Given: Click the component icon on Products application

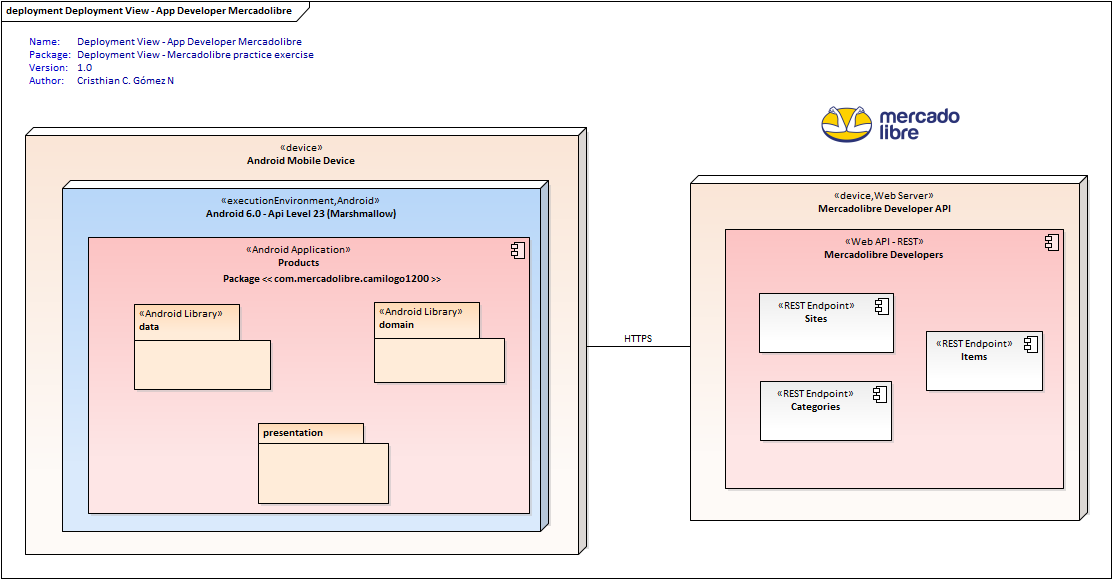Looking at the screenshot, I should (x=518, y=250).
